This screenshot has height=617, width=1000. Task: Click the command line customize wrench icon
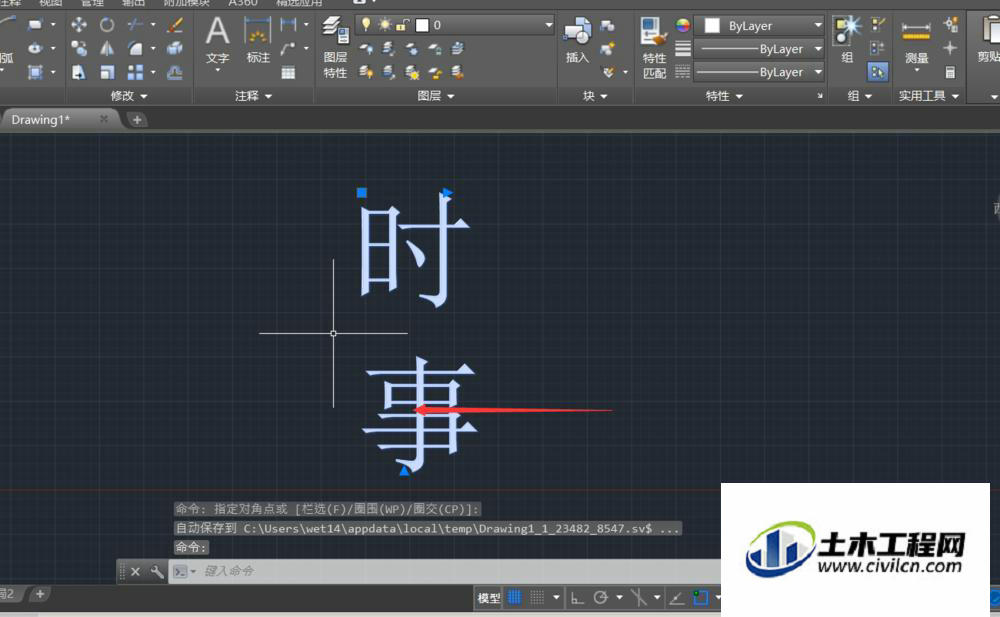[157, 571]
